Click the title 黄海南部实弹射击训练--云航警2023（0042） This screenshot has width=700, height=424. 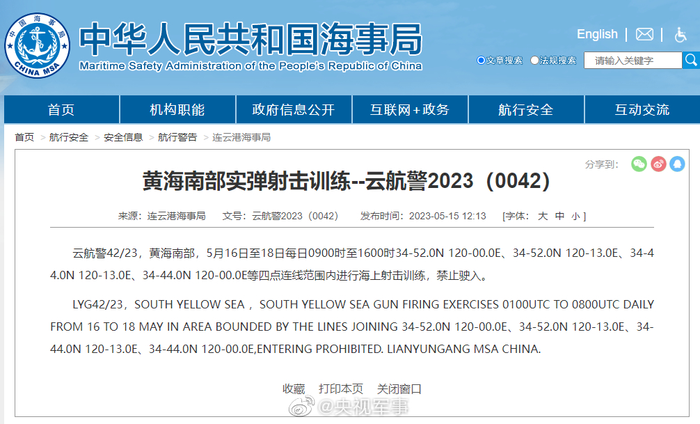[x=346, y=181]
